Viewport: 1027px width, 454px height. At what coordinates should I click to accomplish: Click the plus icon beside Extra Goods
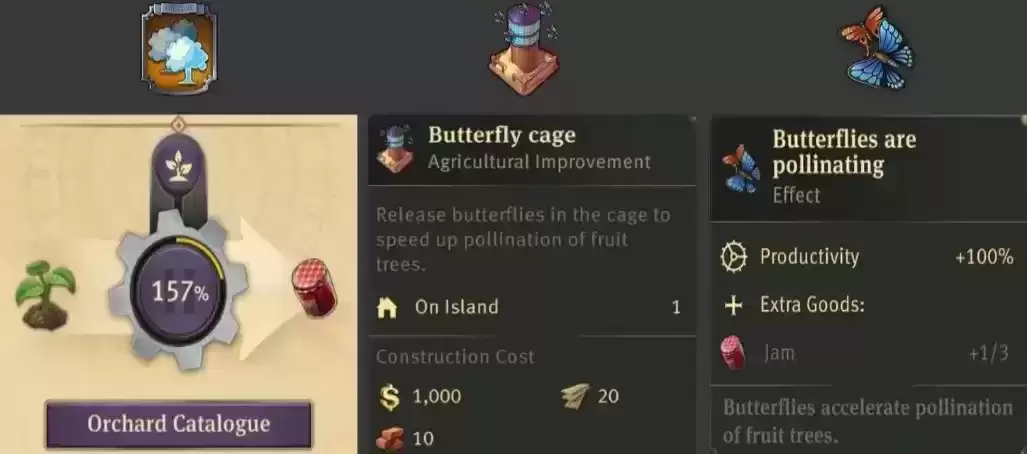coord(734,305)
